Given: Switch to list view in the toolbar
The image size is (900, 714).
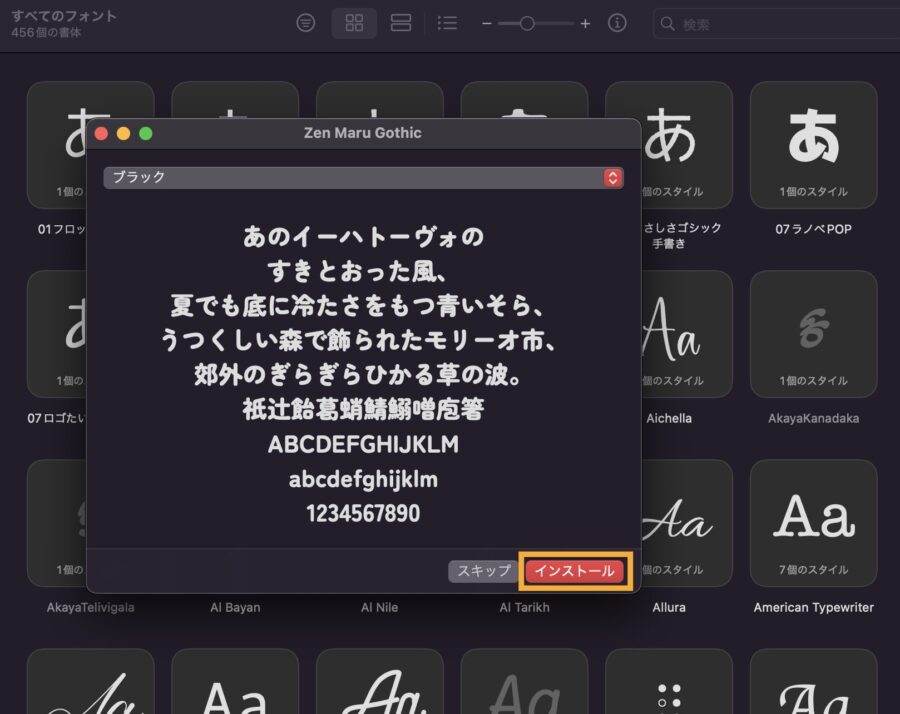Looking at the screenshot, I should point(447,24).
